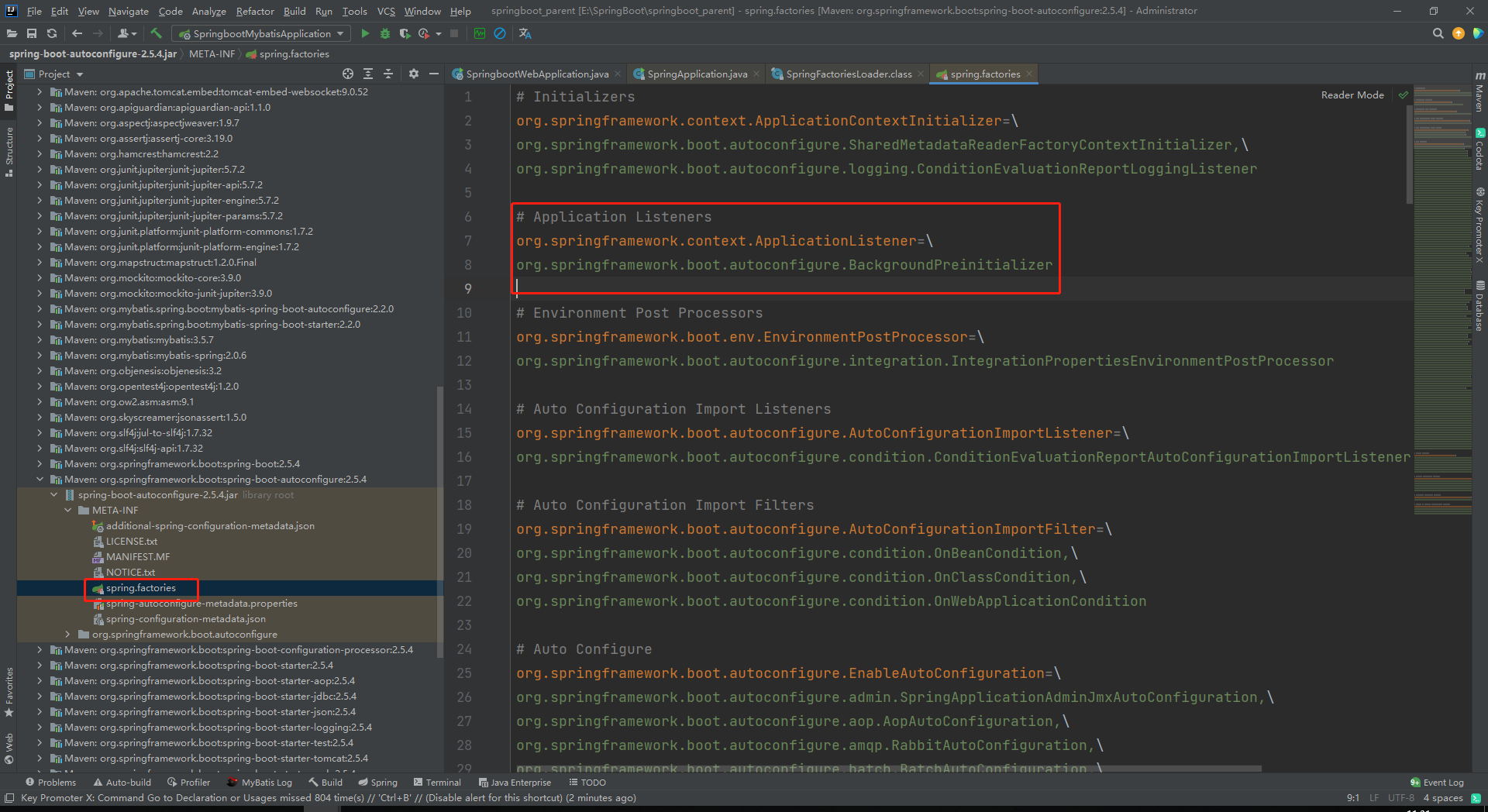
Task: Open the Navigate menu
Action: 127,11
